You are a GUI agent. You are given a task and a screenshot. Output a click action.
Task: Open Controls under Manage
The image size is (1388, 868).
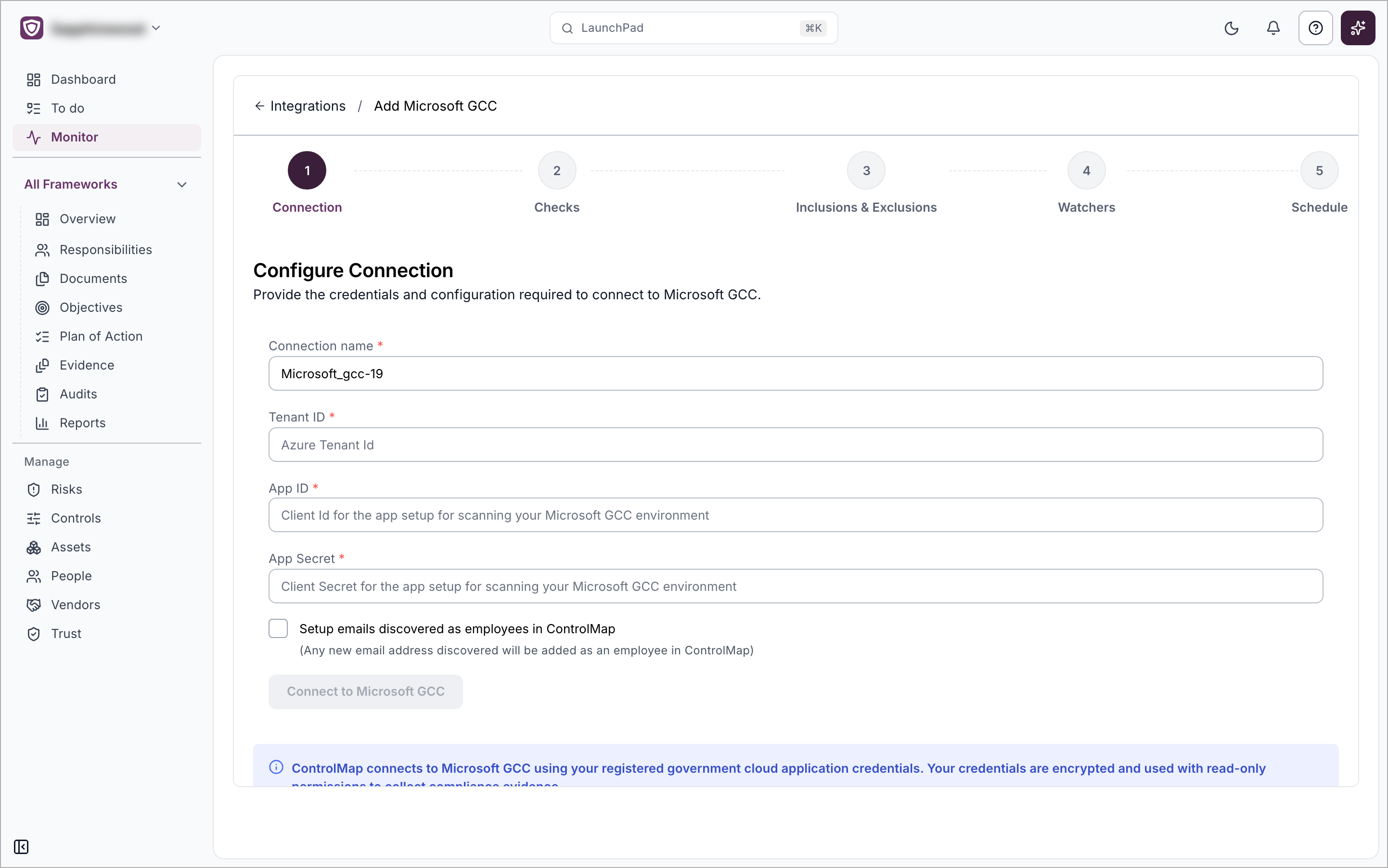click(107, 518)
